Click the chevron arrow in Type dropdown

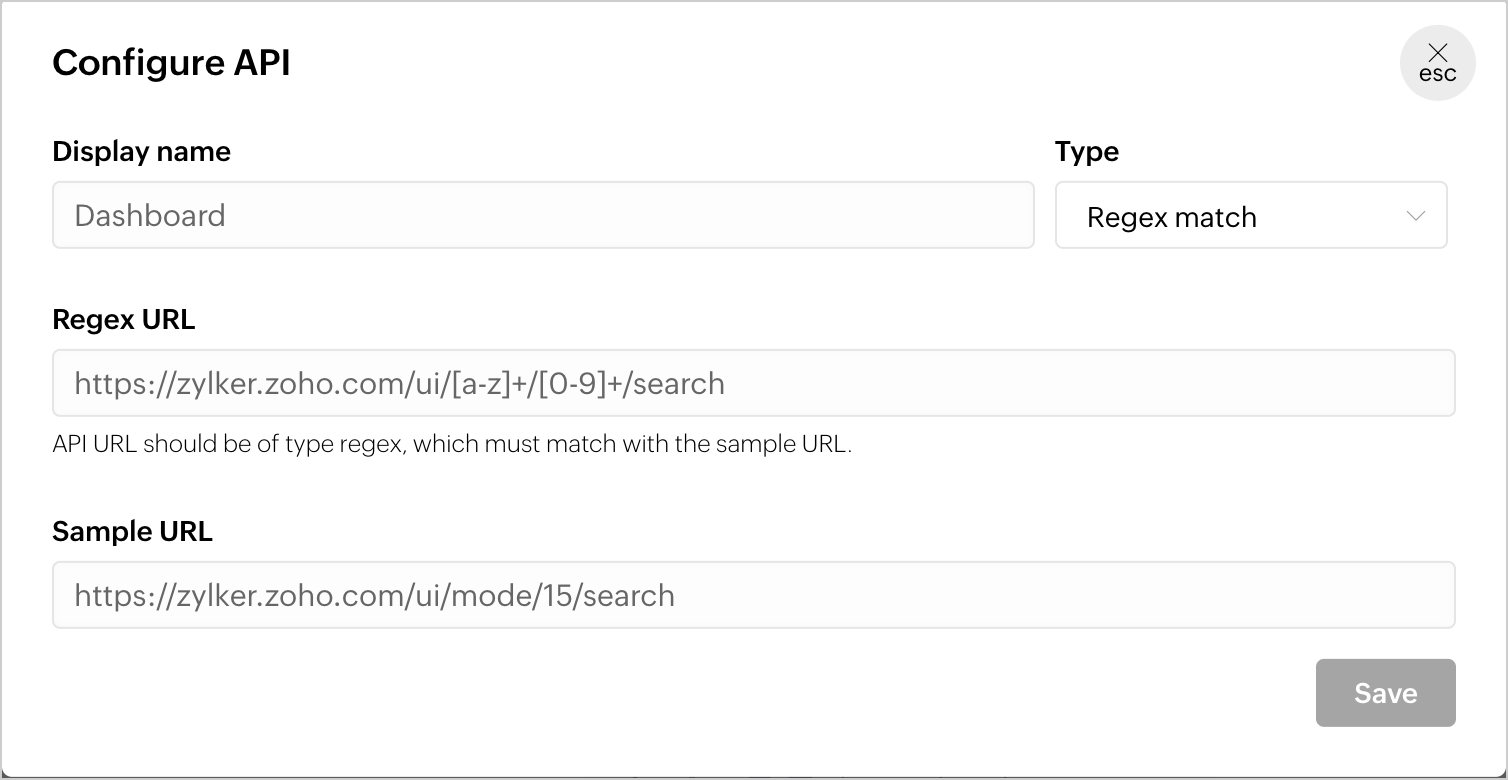click(1415, 216)
